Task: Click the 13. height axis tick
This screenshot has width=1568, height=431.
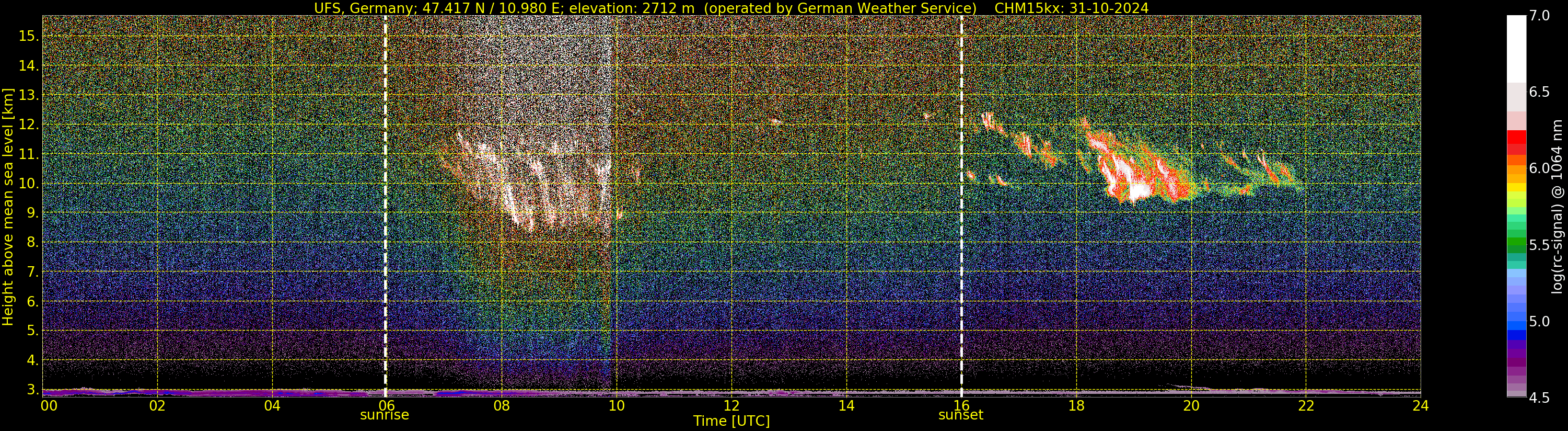Action: [29, 95]
